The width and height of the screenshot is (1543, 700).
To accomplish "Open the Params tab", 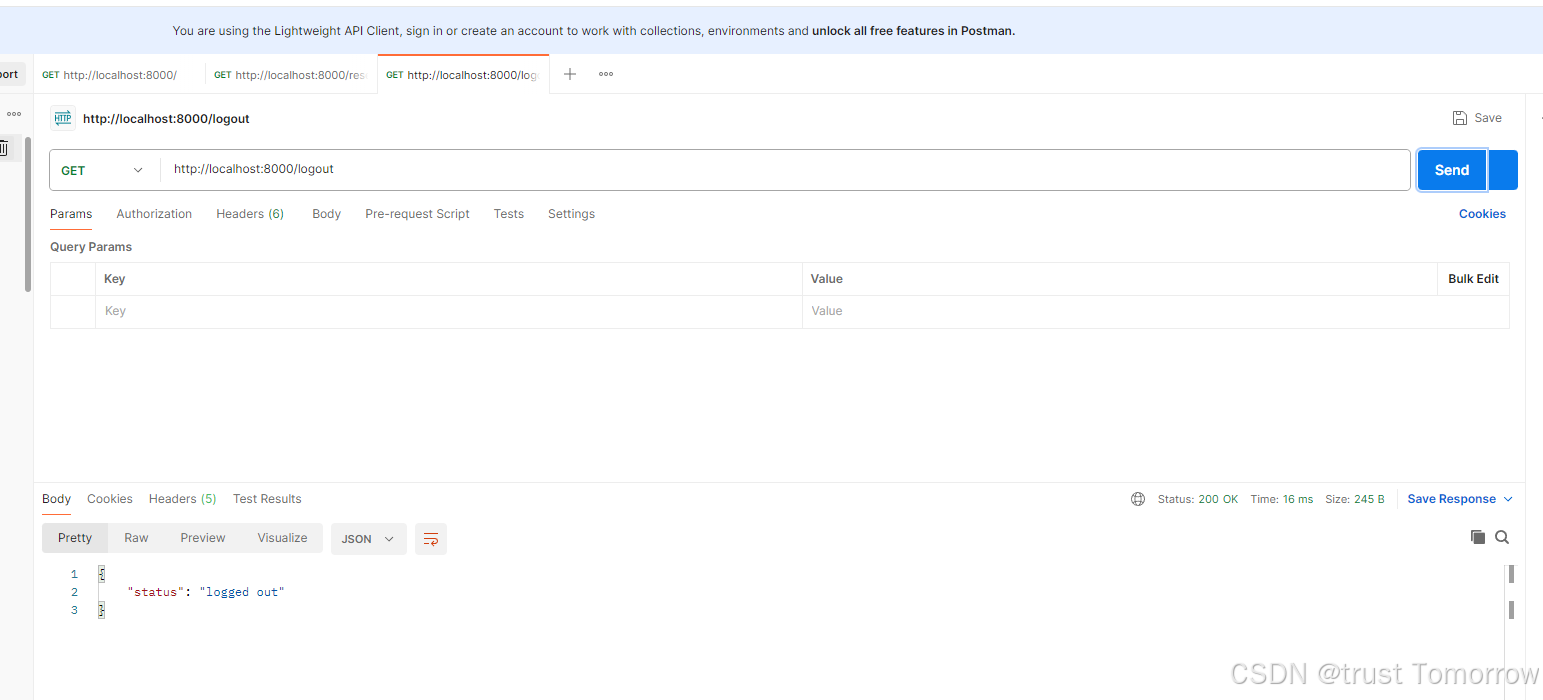I will 71,214.
